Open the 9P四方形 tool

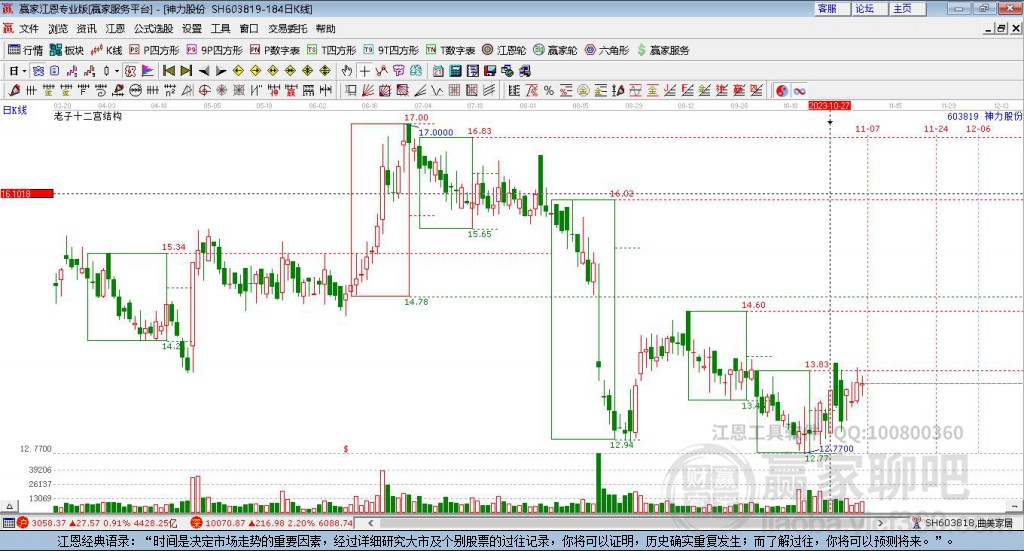[x=214, y=50]
